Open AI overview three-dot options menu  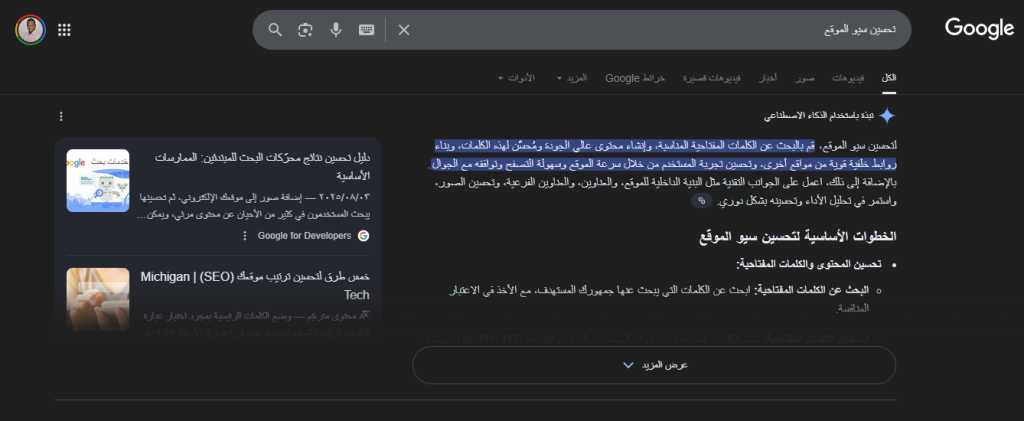coord(61,116)
